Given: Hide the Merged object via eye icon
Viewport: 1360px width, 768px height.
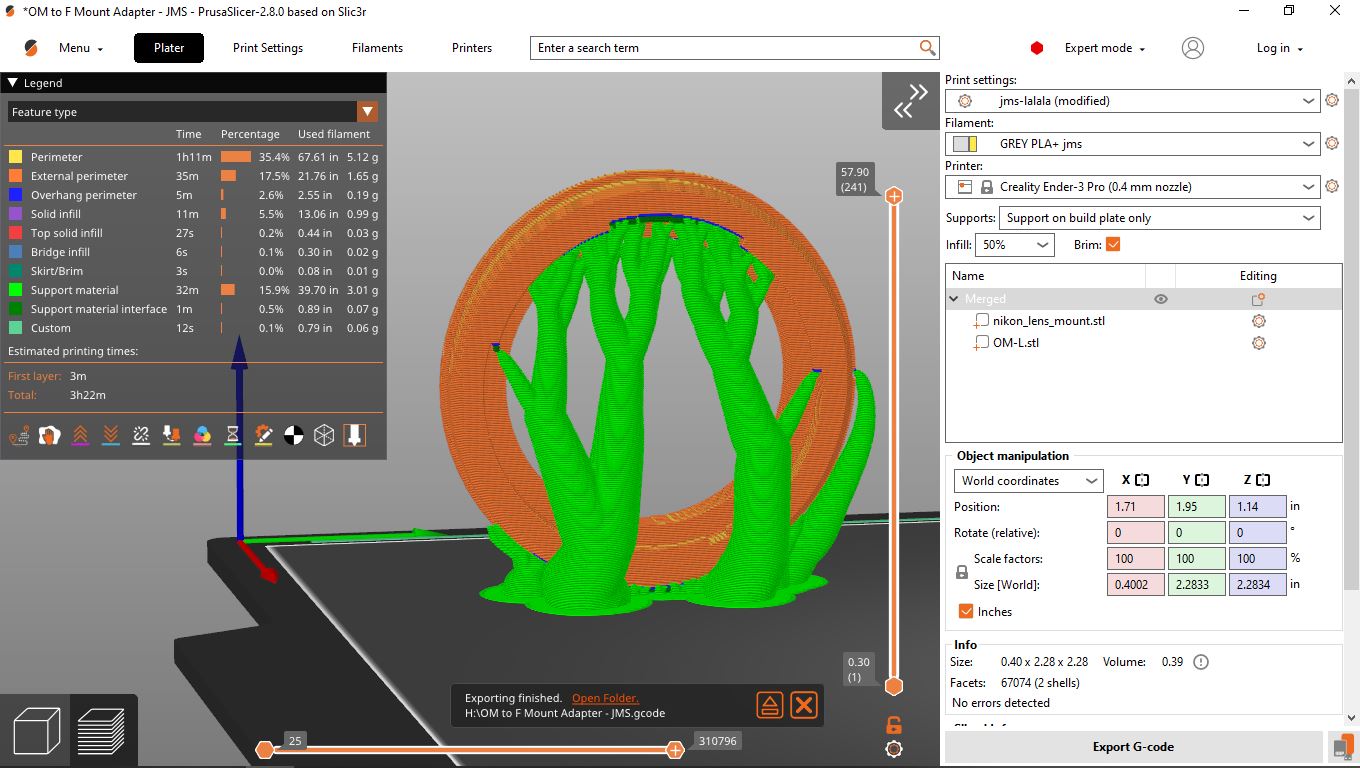Looking at the screenshot, I should coord(1161,299).
